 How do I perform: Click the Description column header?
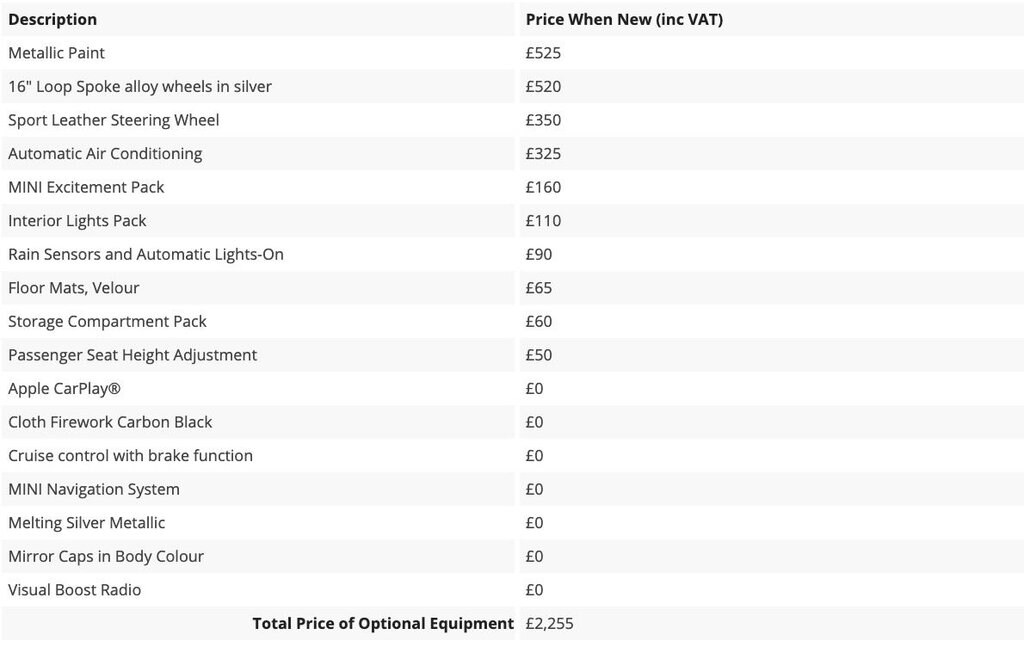(53, 19)
